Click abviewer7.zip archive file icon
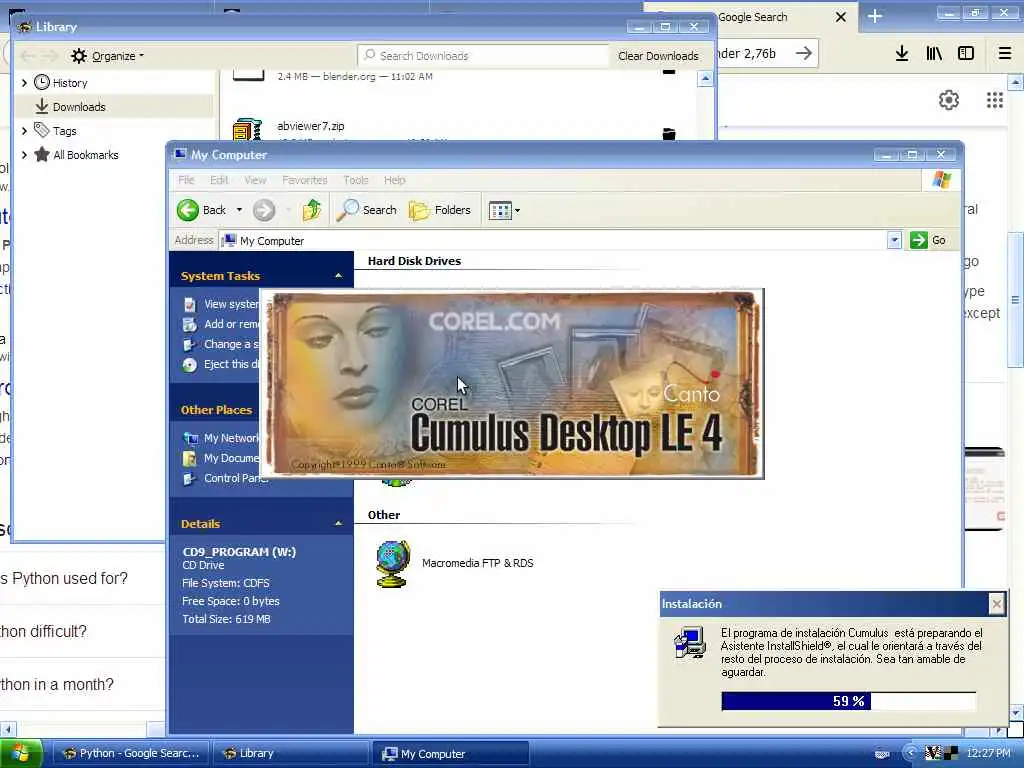 248,130
